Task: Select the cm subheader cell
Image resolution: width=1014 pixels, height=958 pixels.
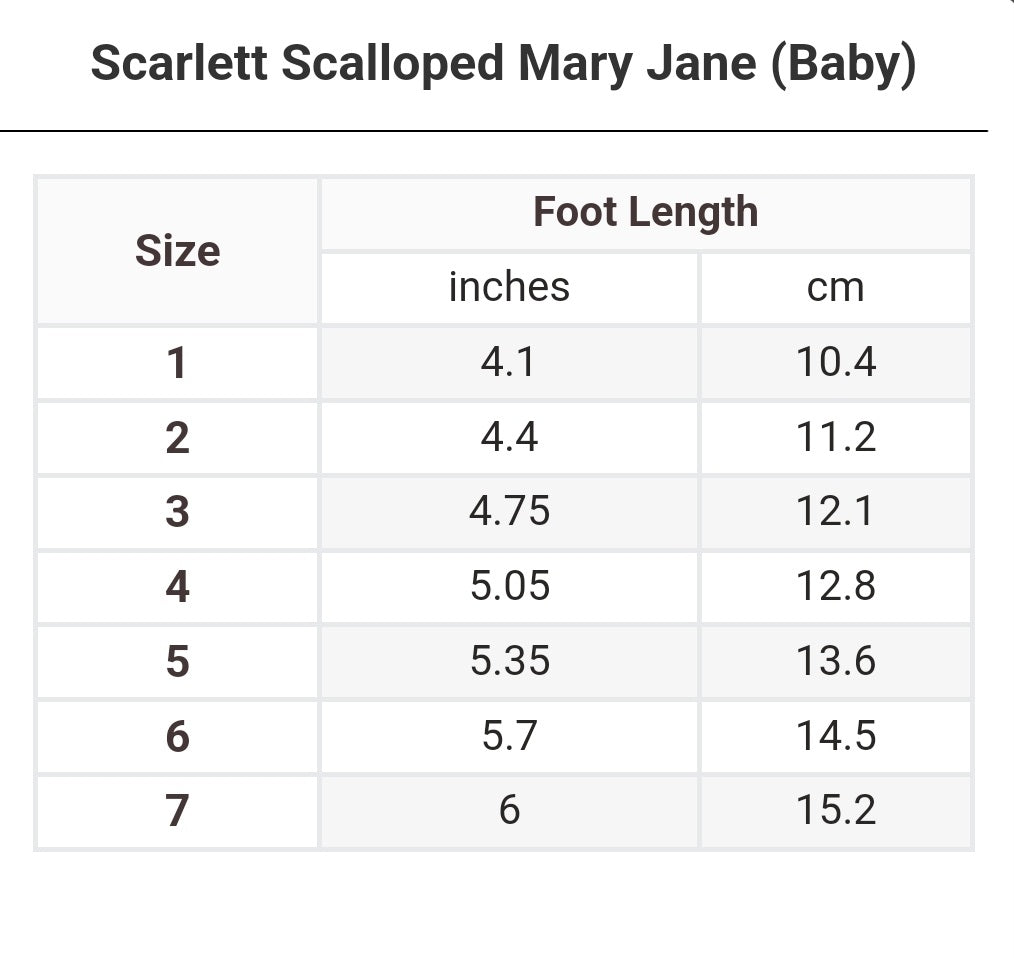Action: click(835, 288)
